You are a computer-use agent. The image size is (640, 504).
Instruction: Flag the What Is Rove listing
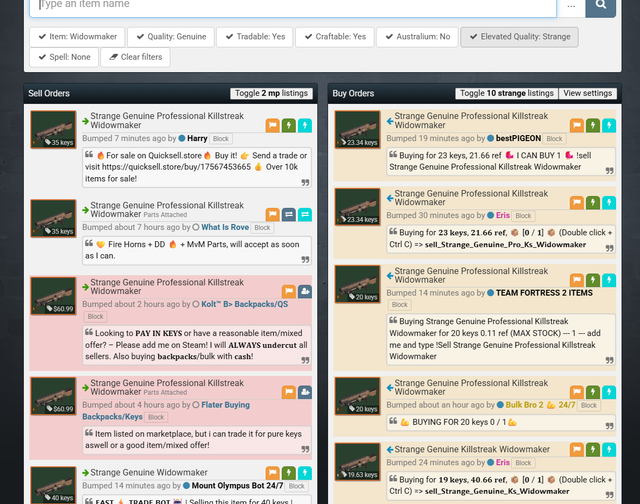273,214
